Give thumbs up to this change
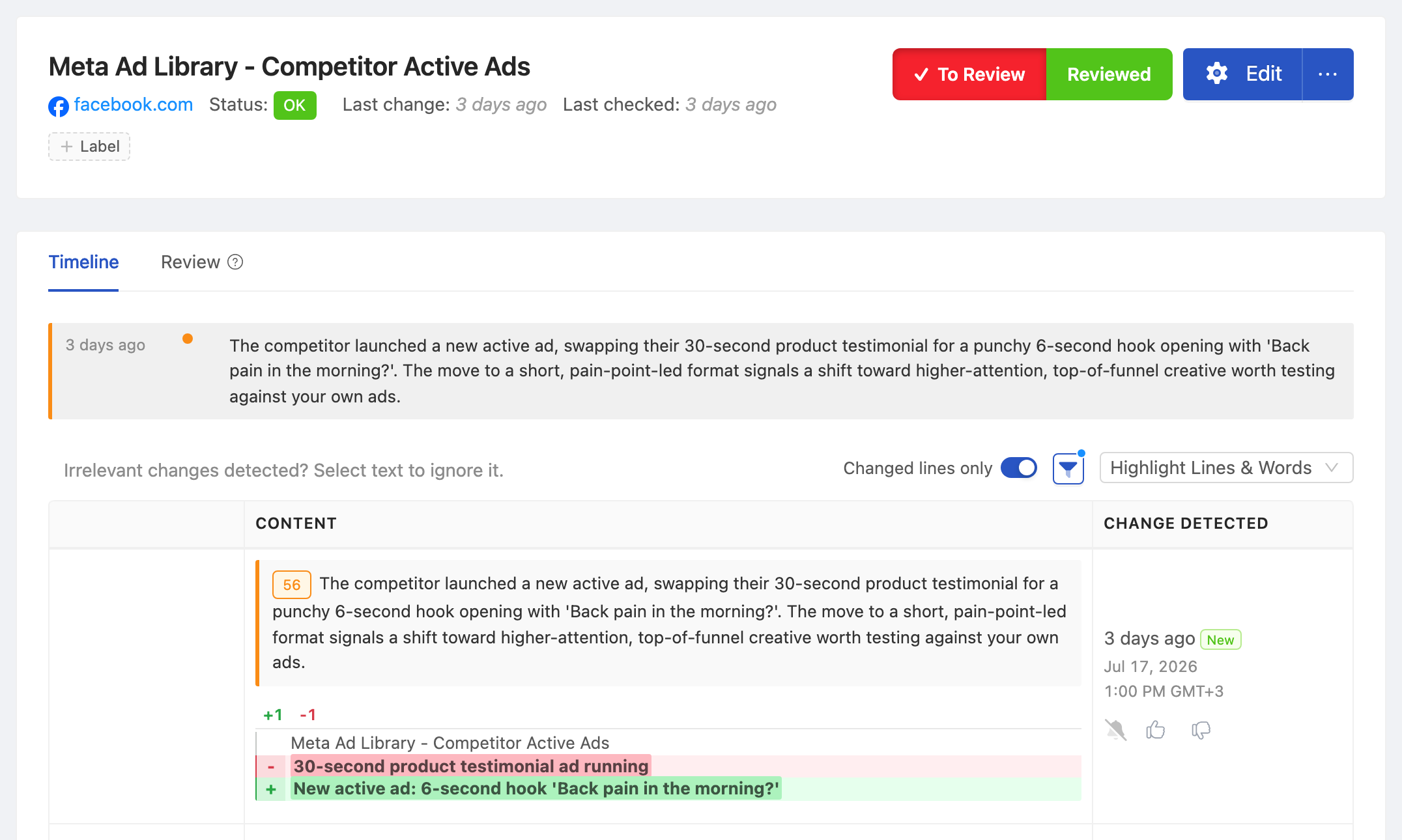 point(1156,730)
